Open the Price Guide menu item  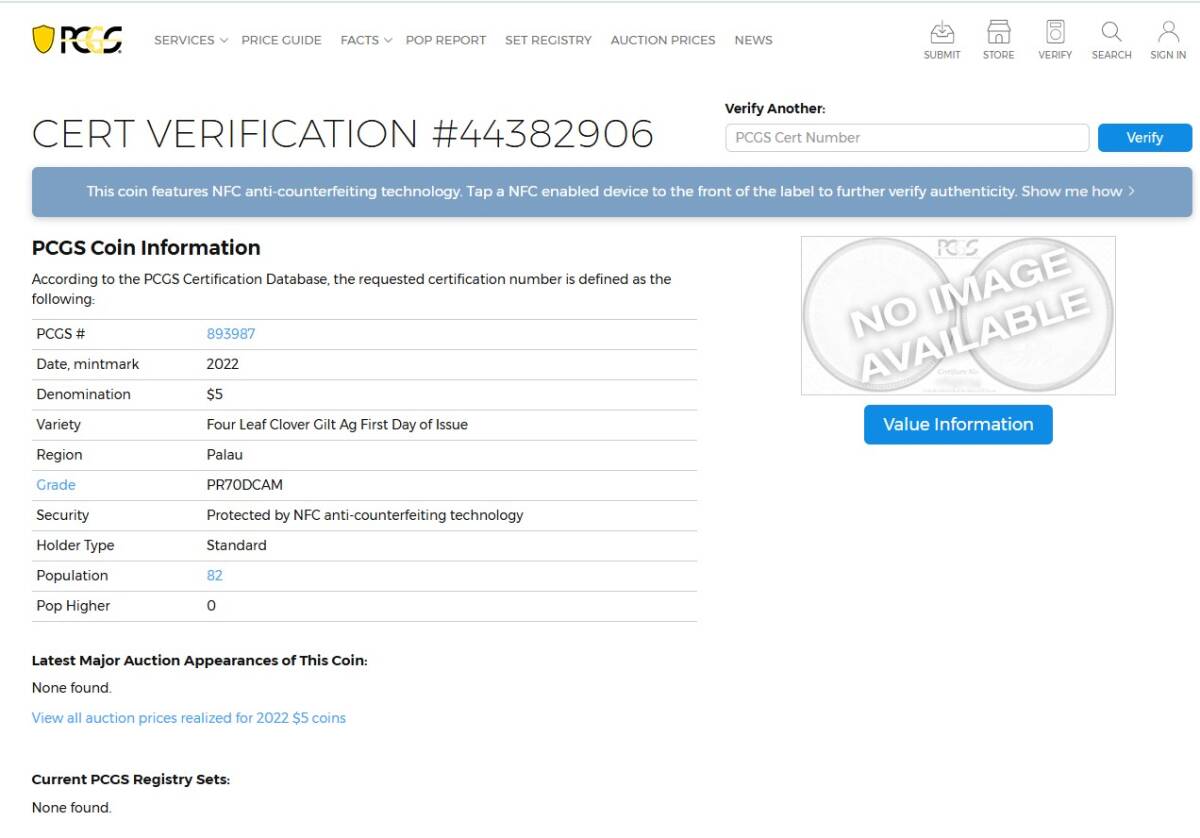pyautogui.click(x=281, y=40)
